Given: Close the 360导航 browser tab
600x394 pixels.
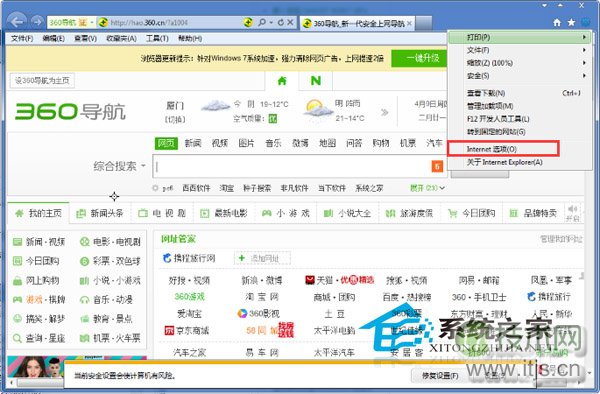Looking at the screenshot, I should pos(409,23).
